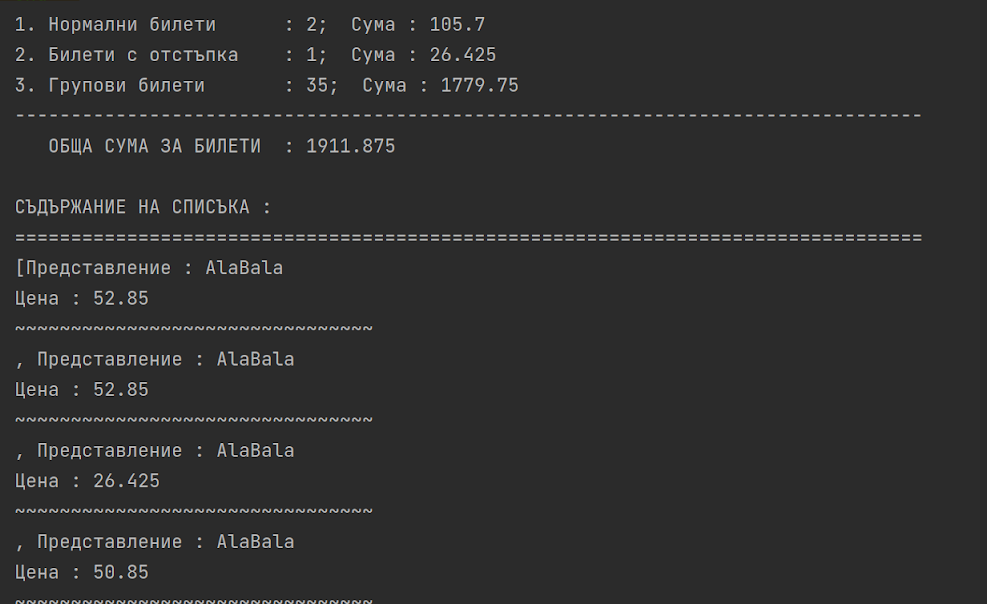Click the sum value 105.7
The width and height of the screenshot is (987, 604).
[457, 25]
